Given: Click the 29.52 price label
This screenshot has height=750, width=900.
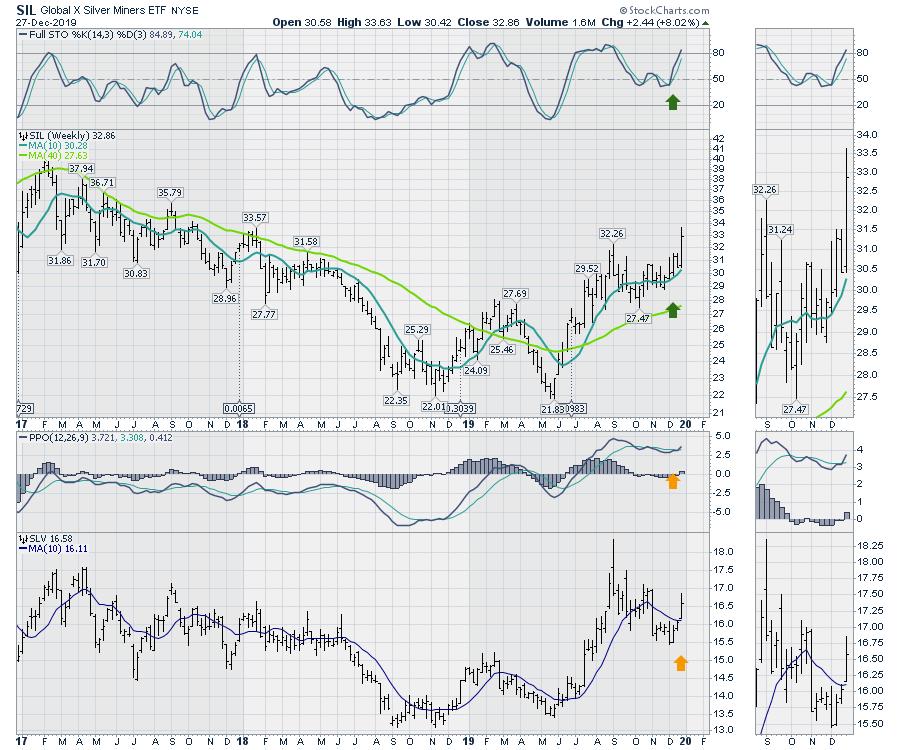Looking at the screenshot, I should [587, 269].
